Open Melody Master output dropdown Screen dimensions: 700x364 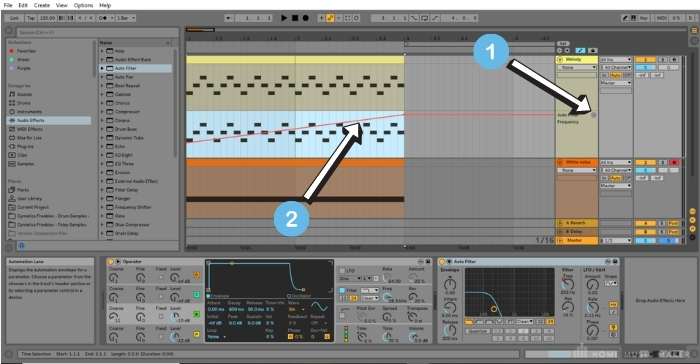pyautogui.click(x=616, y=83)
